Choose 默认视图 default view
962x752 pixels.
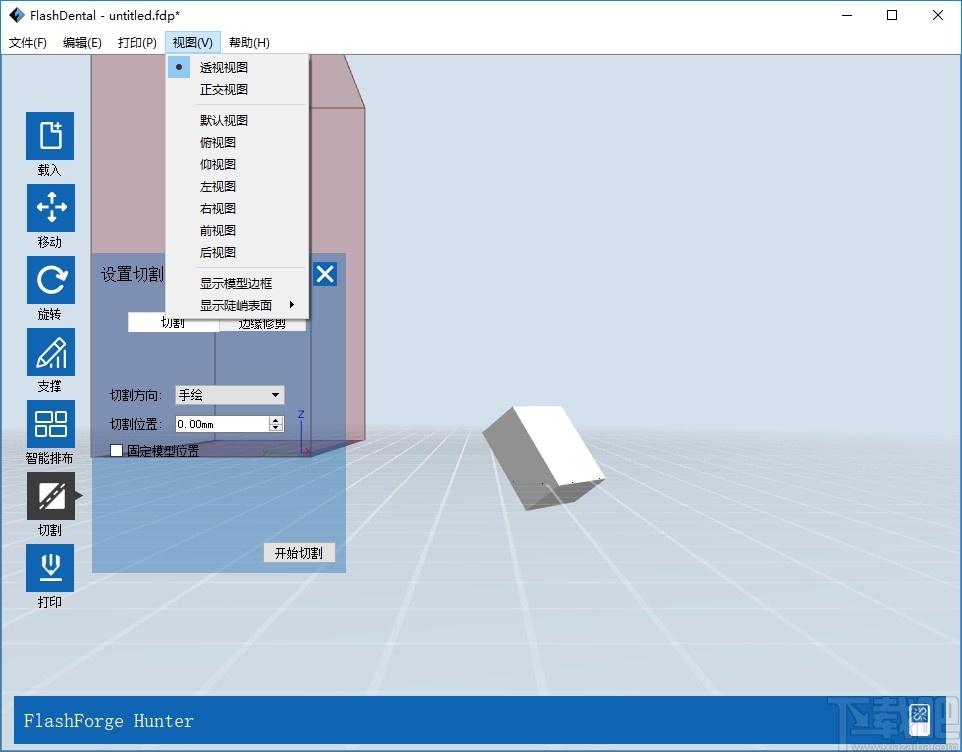pos(237,120)
